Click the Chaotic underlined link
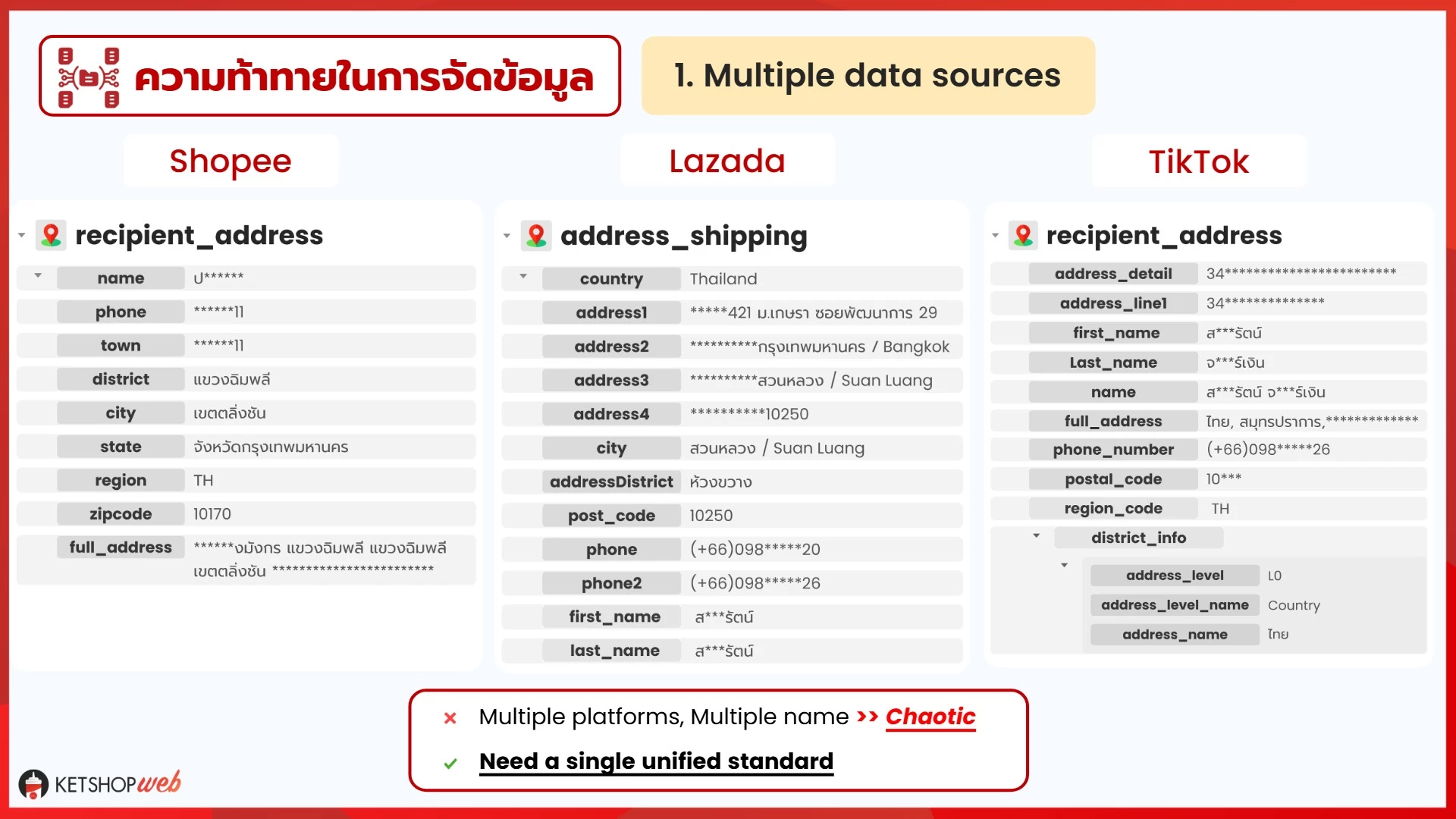The image size is (1456, 819). [930, 717]
